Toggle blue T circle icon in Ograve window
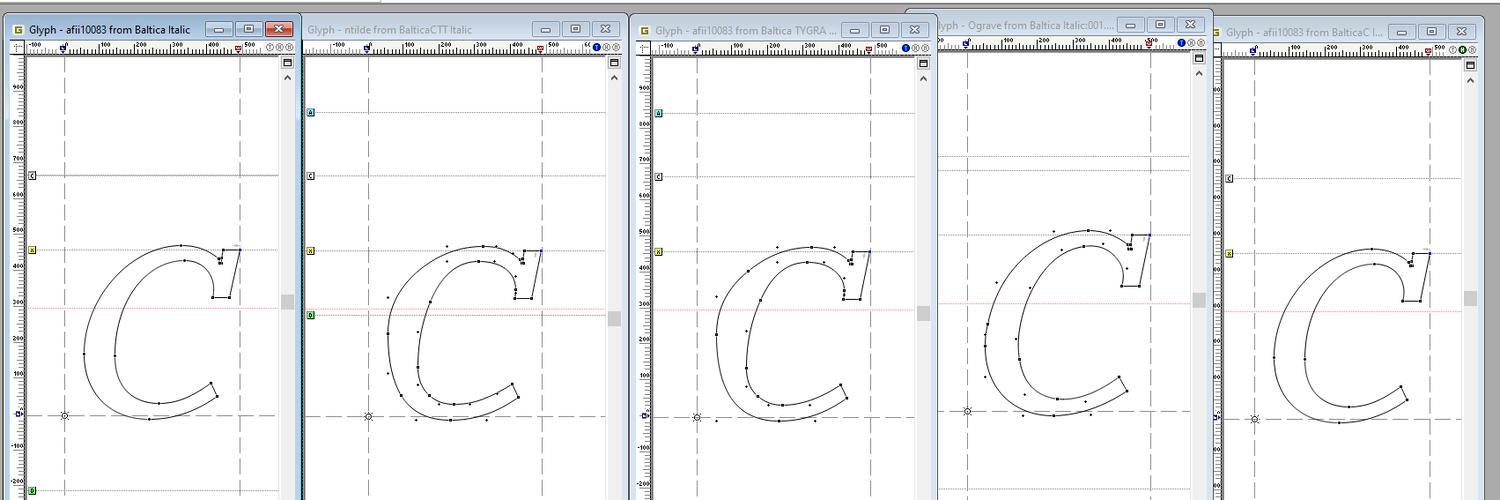1500x500 pixels. point(1181,43)
